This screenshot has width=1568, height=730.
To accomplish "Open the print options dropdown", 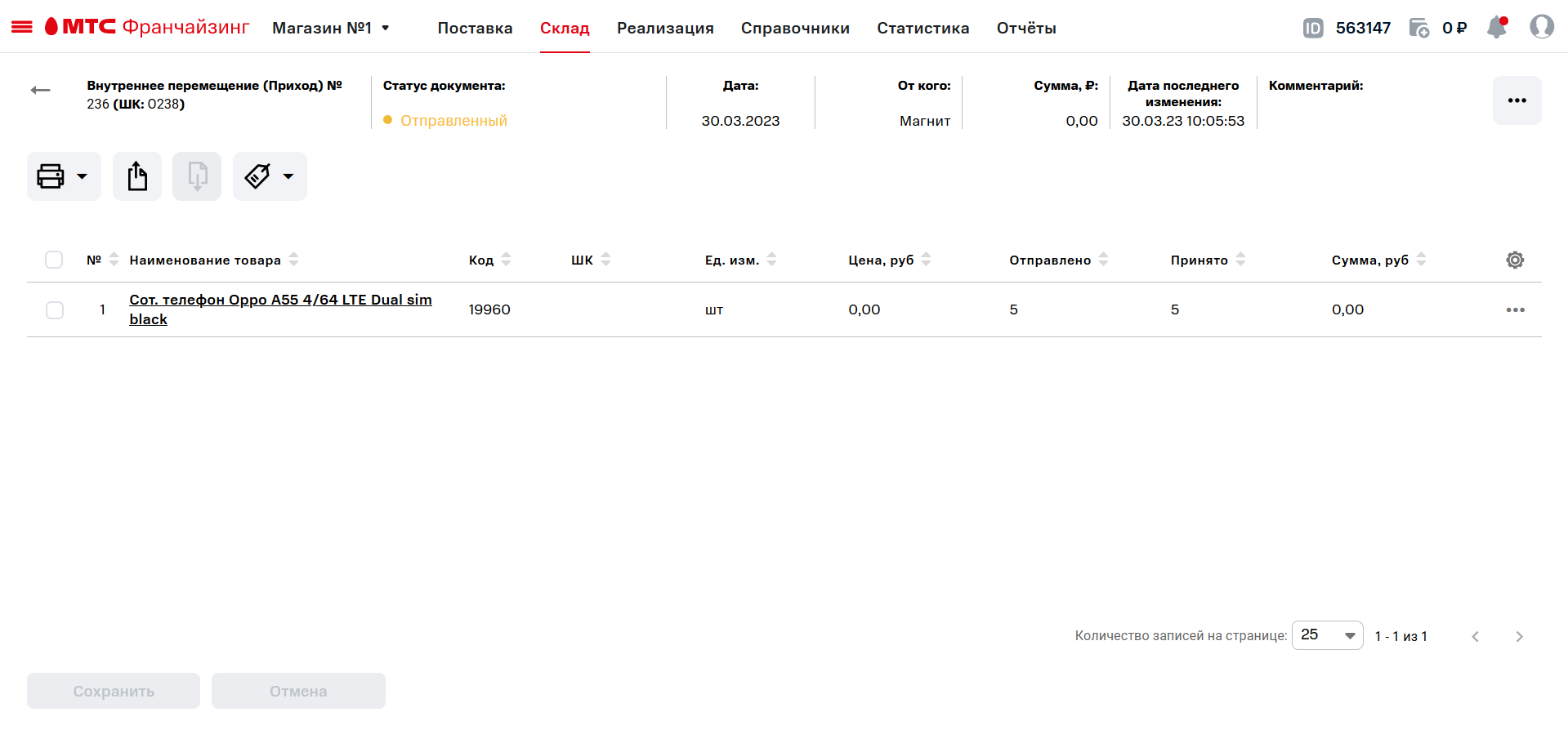I will pyautogui.click(x=64, y=176).
